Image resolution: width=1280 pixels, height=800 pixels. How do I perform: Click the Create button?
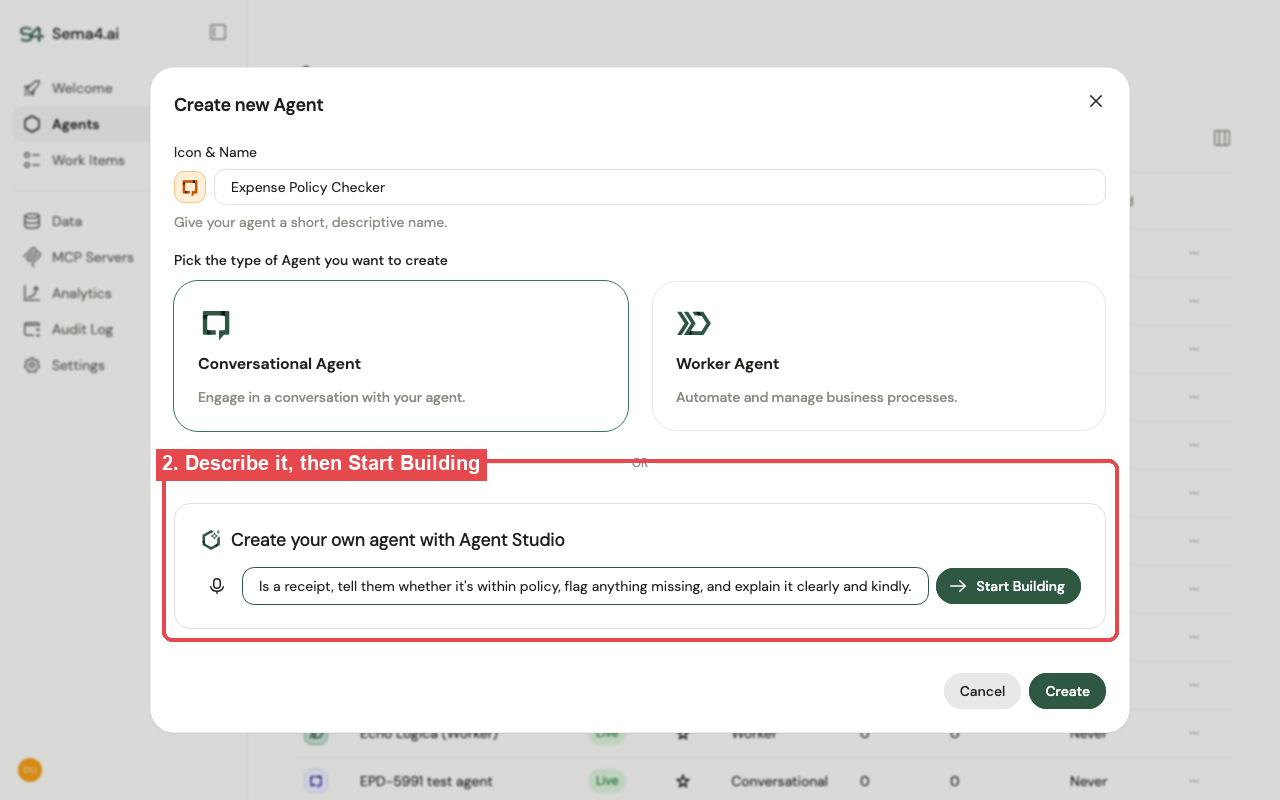(x=1067, y=691)
